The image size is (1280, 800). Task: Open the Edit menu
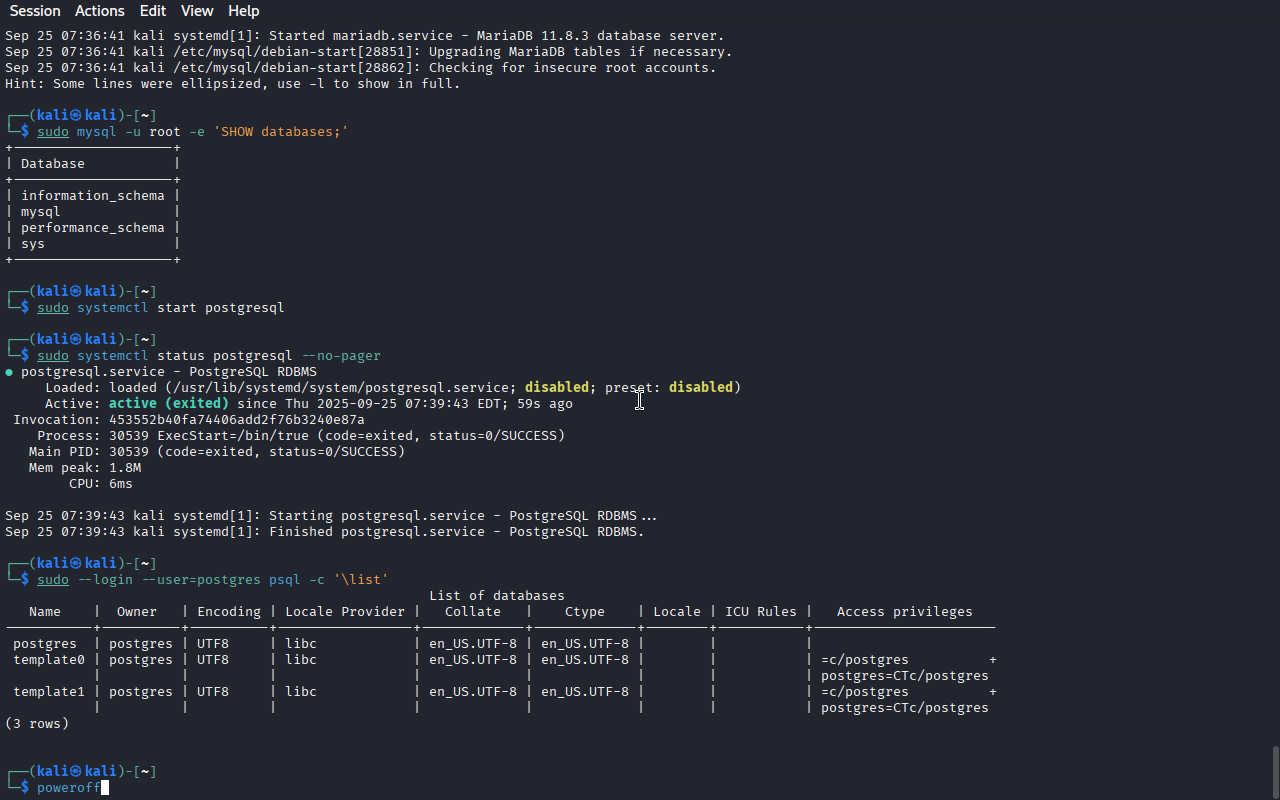[153, 11]
